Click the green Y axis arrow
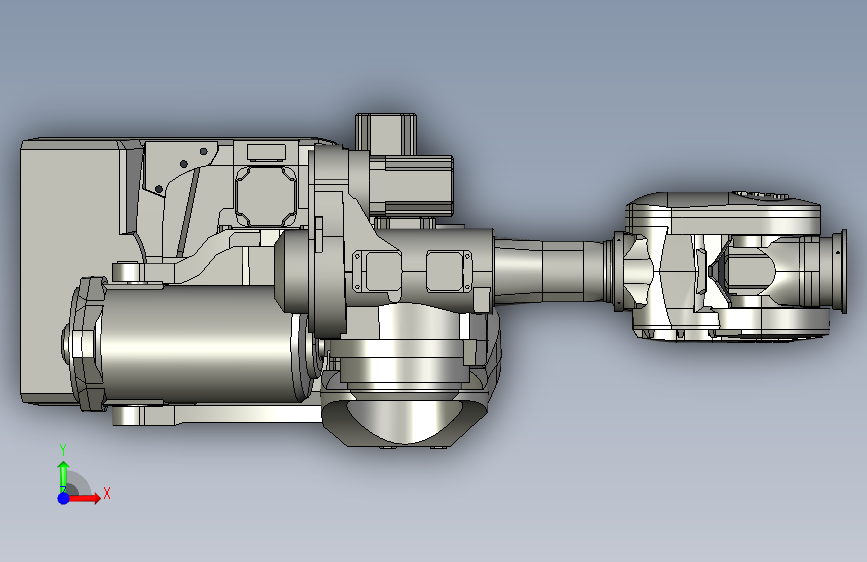The width and height of the screenshot is (867, 562). click(64, 475)
